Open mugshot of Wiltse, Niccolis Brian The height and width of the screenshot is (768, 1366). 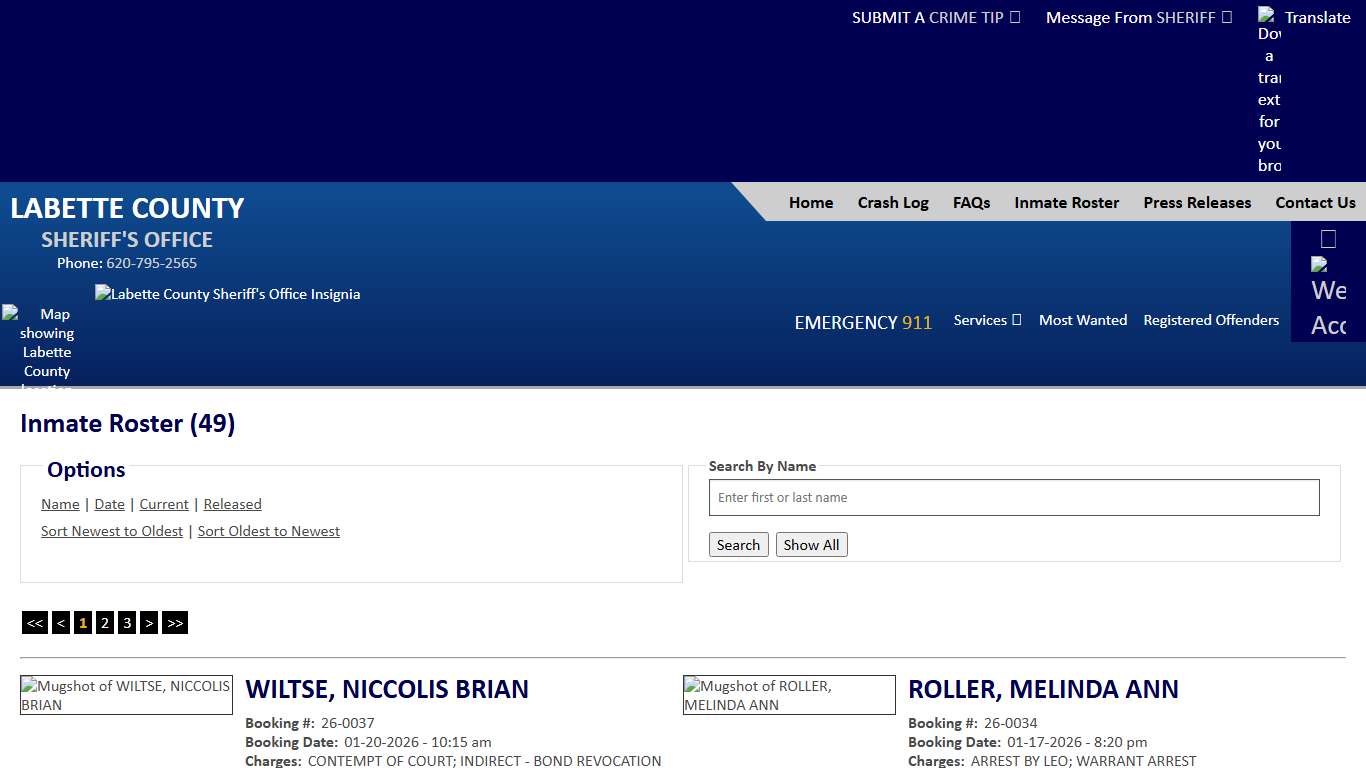[126, 695]
